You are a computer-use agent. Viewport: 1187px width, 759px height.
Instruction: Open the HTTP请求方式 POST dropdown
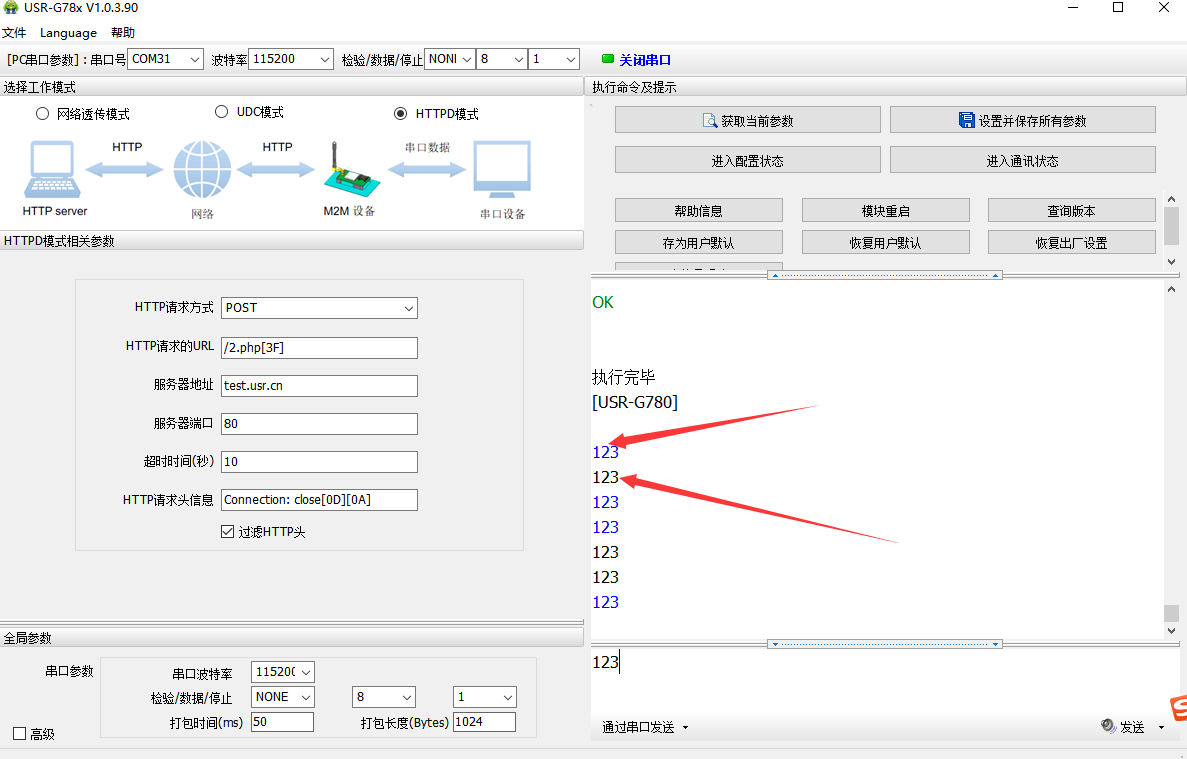[x=319, y=308]
